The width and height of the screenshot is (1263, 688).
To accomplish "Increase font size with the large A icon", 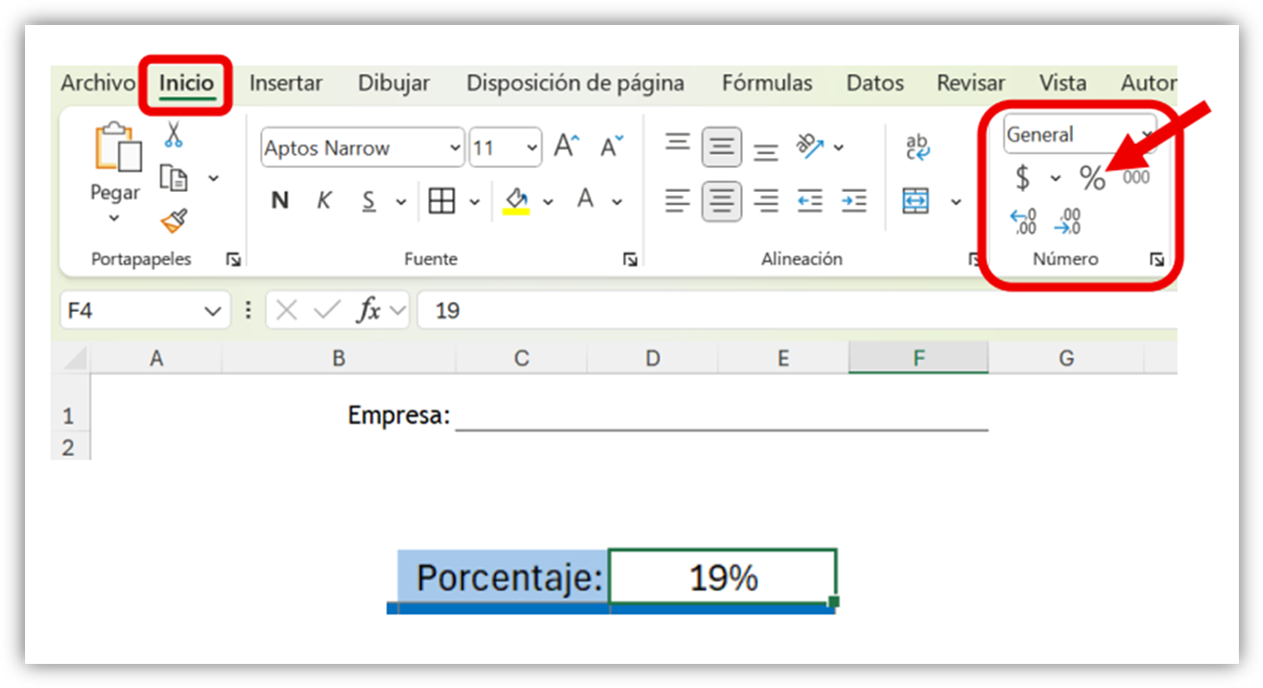I will point(565,144).
